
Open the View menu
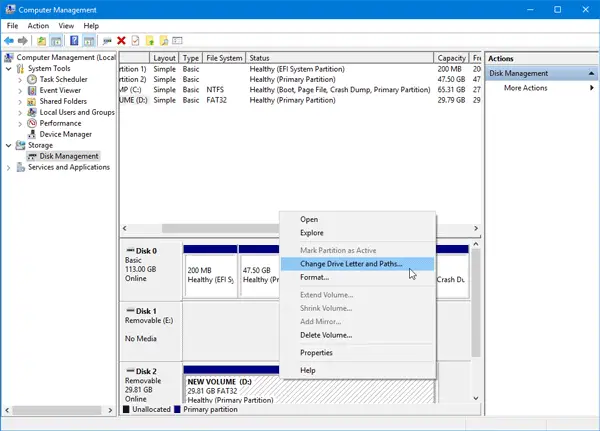coord(66,26)
